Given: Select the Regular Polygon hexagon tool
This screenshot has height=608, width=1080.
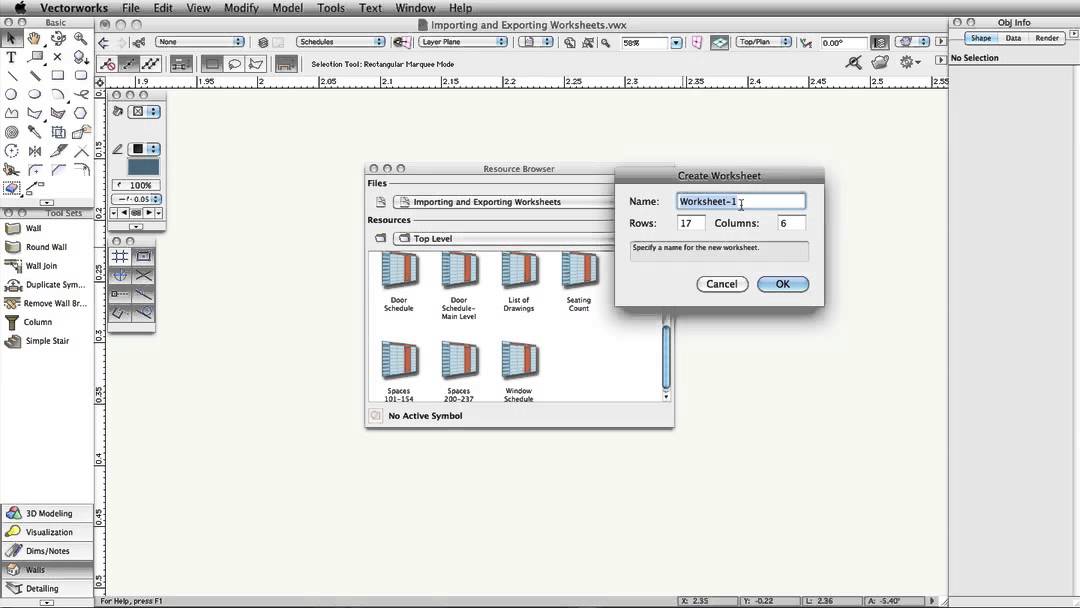Looking at the screenshot, I should pos(81,113).
